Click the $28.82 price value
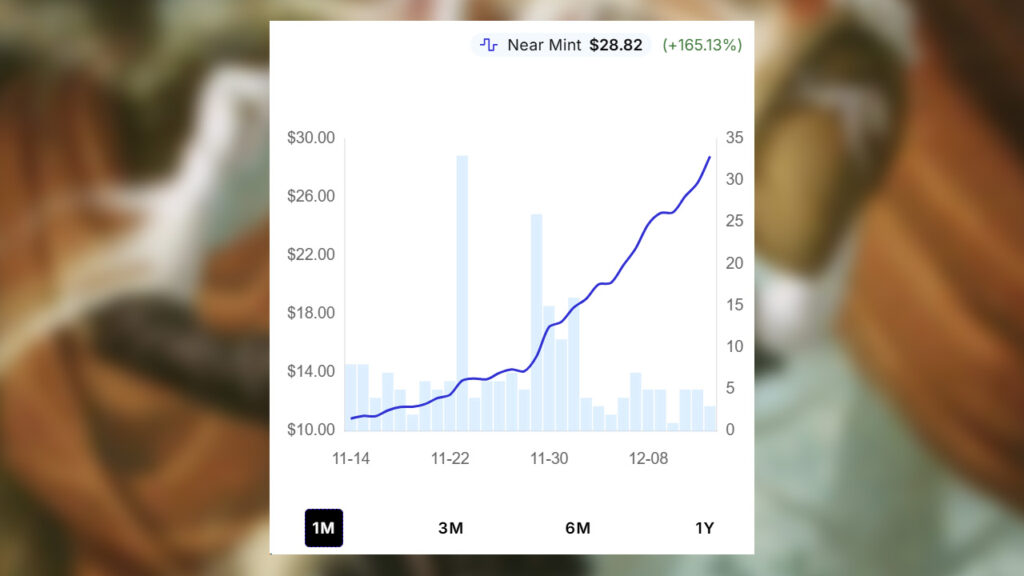The width and height of the screenshot is (1024, 576). pos(618,45)
